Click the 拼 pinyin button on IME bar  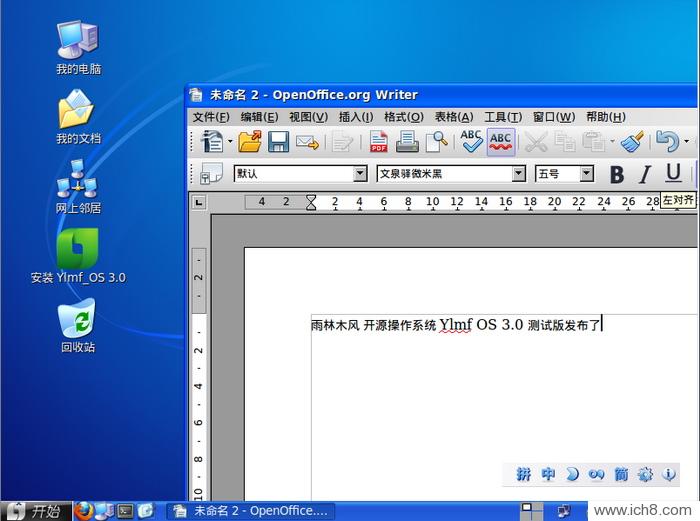[x=524, y=474]
